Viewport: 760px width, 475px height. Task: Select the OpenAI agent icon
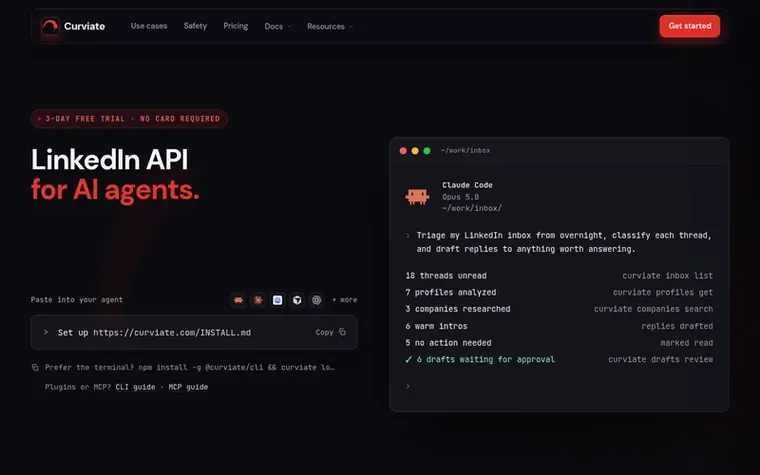click(x=317, y=300)
